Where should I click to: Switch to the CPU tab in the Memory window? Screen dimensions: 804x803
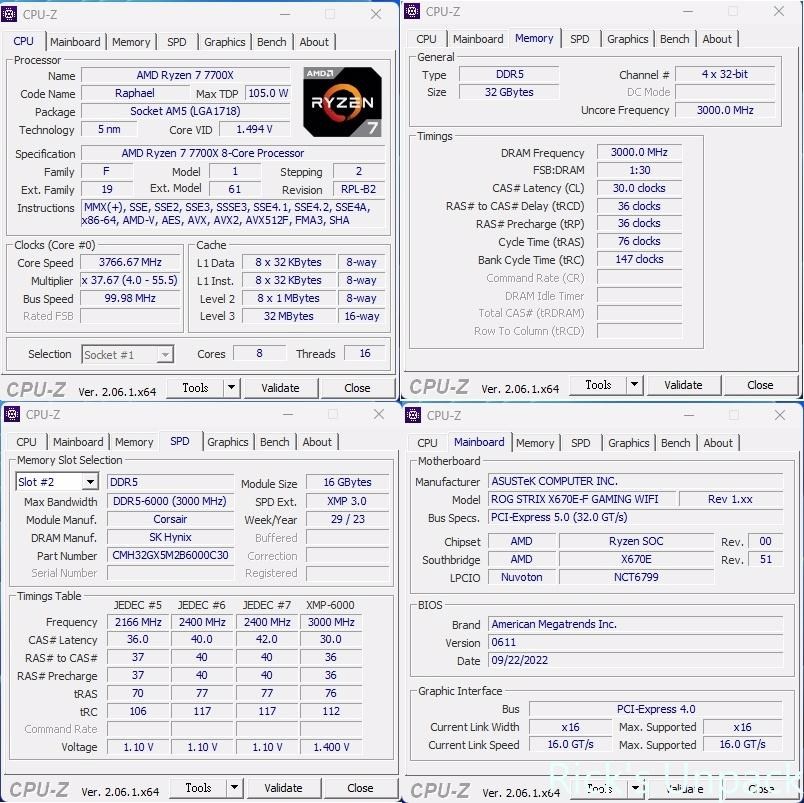(x=427, y=39)
